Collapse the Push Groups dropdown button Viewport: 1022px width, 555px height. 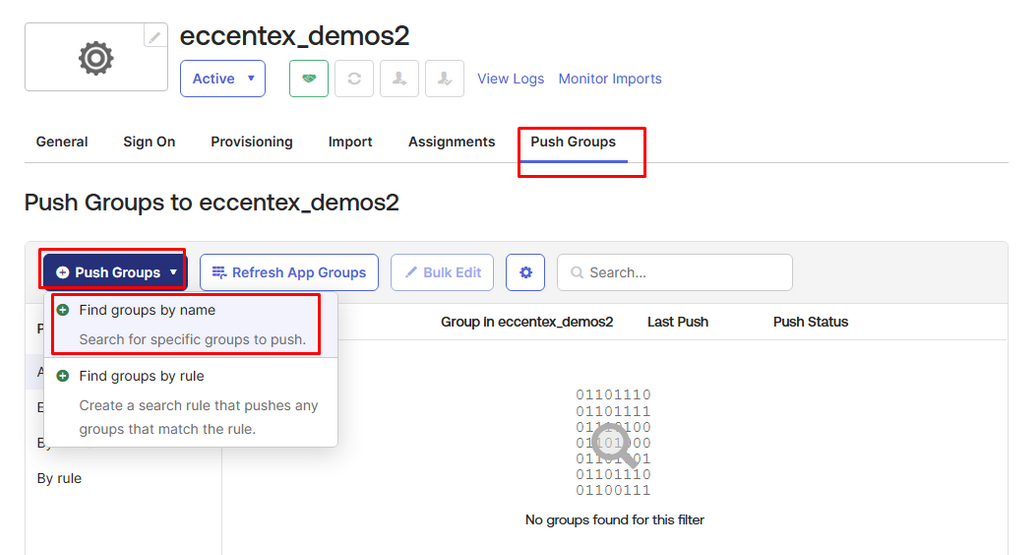[x=115, y=272]
